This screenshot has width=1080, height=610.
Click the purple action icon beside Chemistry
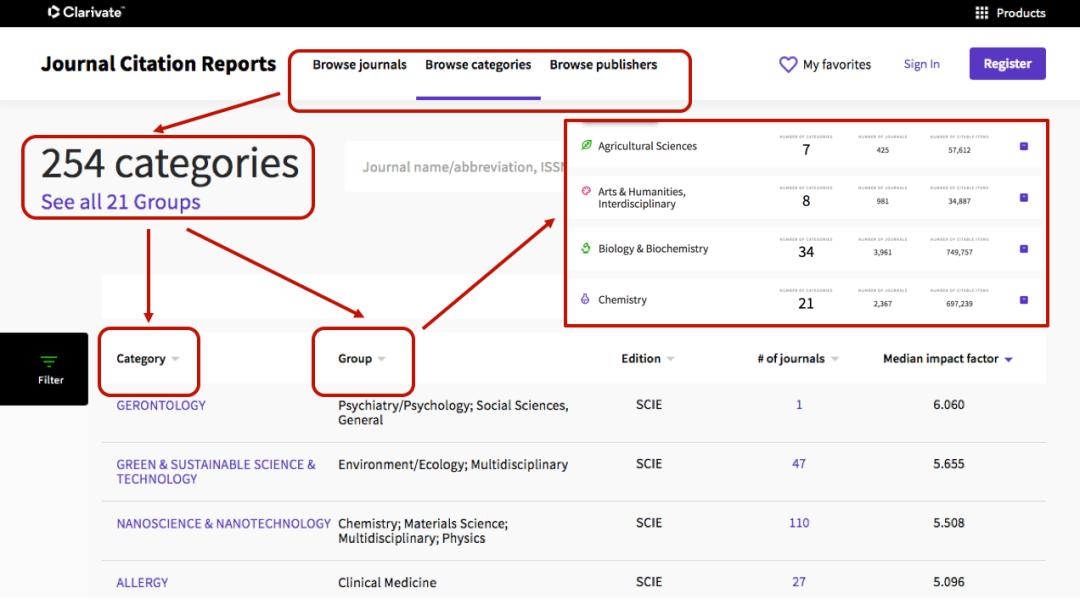(1023, 299)
